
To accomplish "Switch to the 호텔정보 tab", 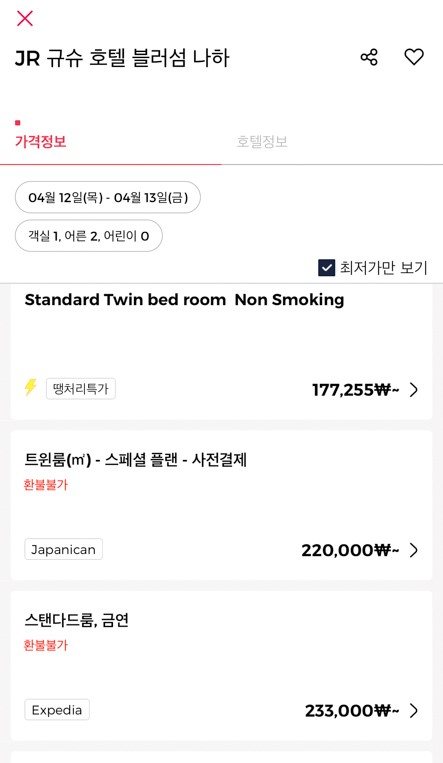I will [262, 142].
